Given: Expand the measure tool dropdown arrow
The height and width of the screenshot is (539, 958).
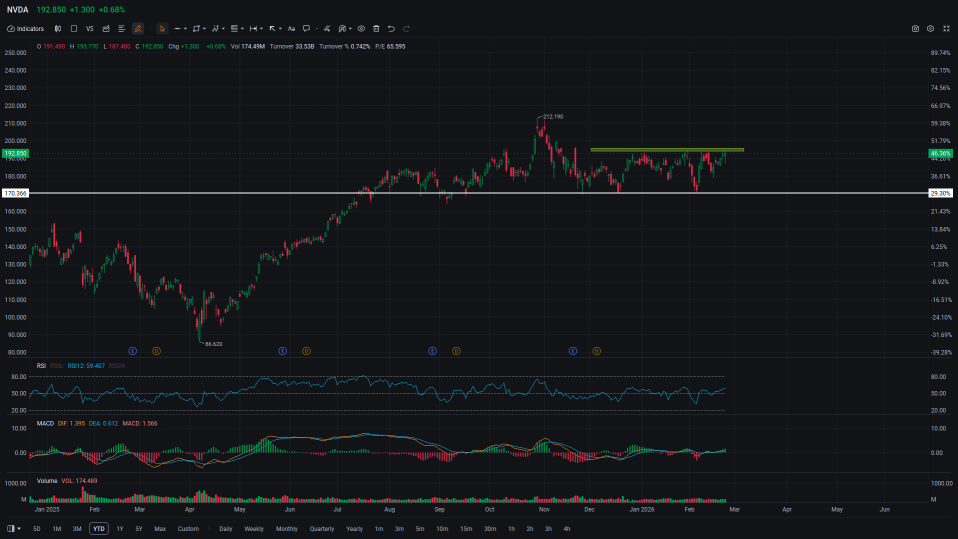Looking at the screenshot, I should click(261, 29).
